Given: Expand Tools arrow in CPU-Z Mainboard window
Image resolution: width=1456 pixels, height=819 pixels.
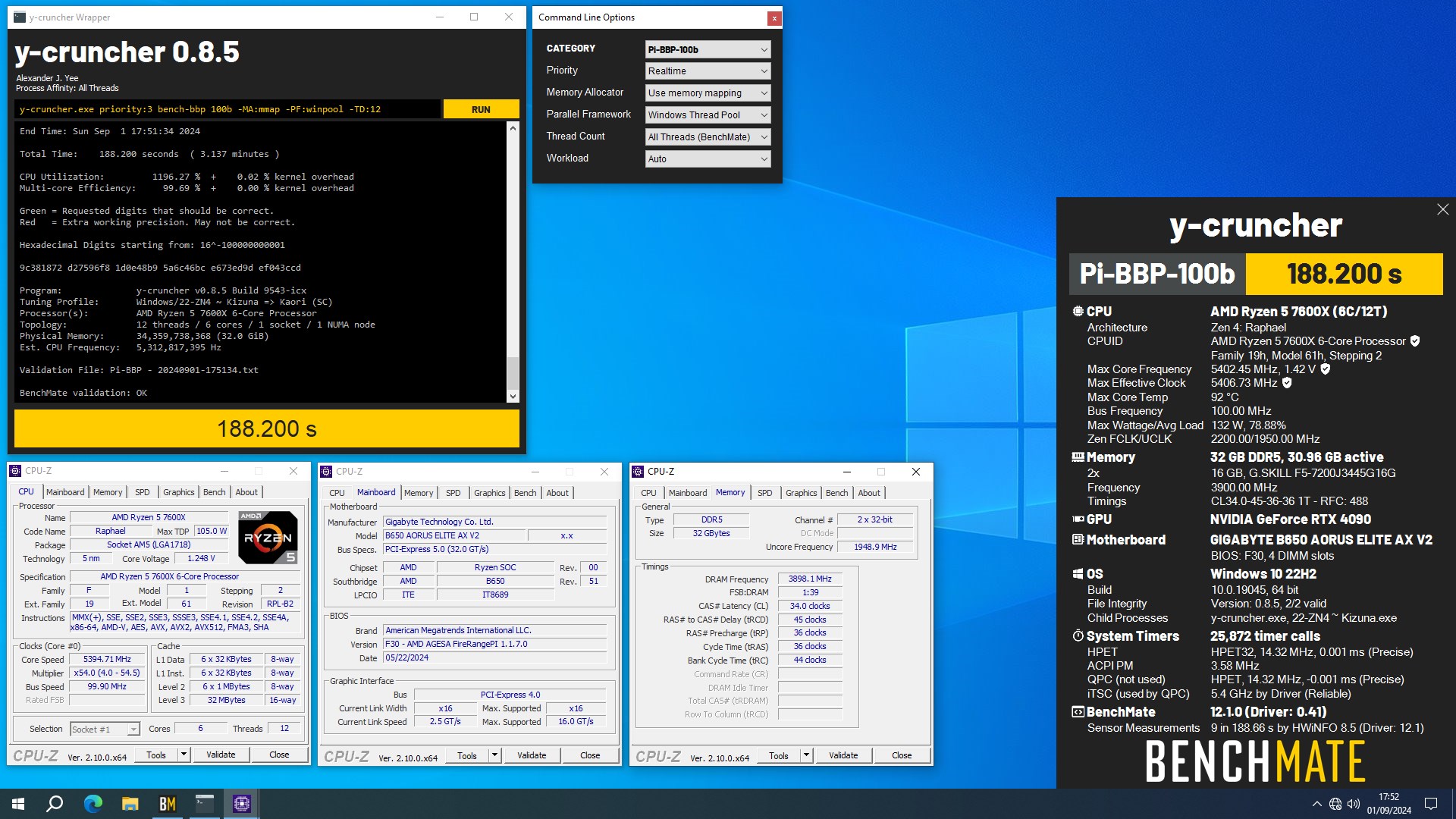Looking at the screenshot, I should point(494,755).
